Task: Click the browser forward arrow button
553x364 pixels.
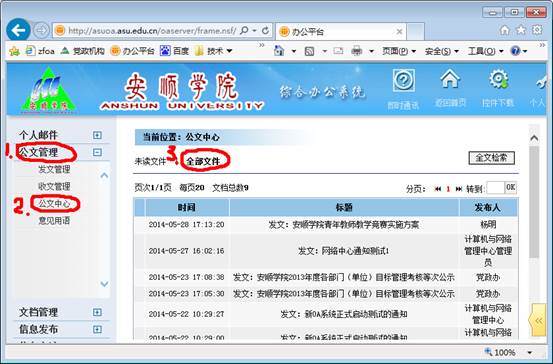Action: 41,31
